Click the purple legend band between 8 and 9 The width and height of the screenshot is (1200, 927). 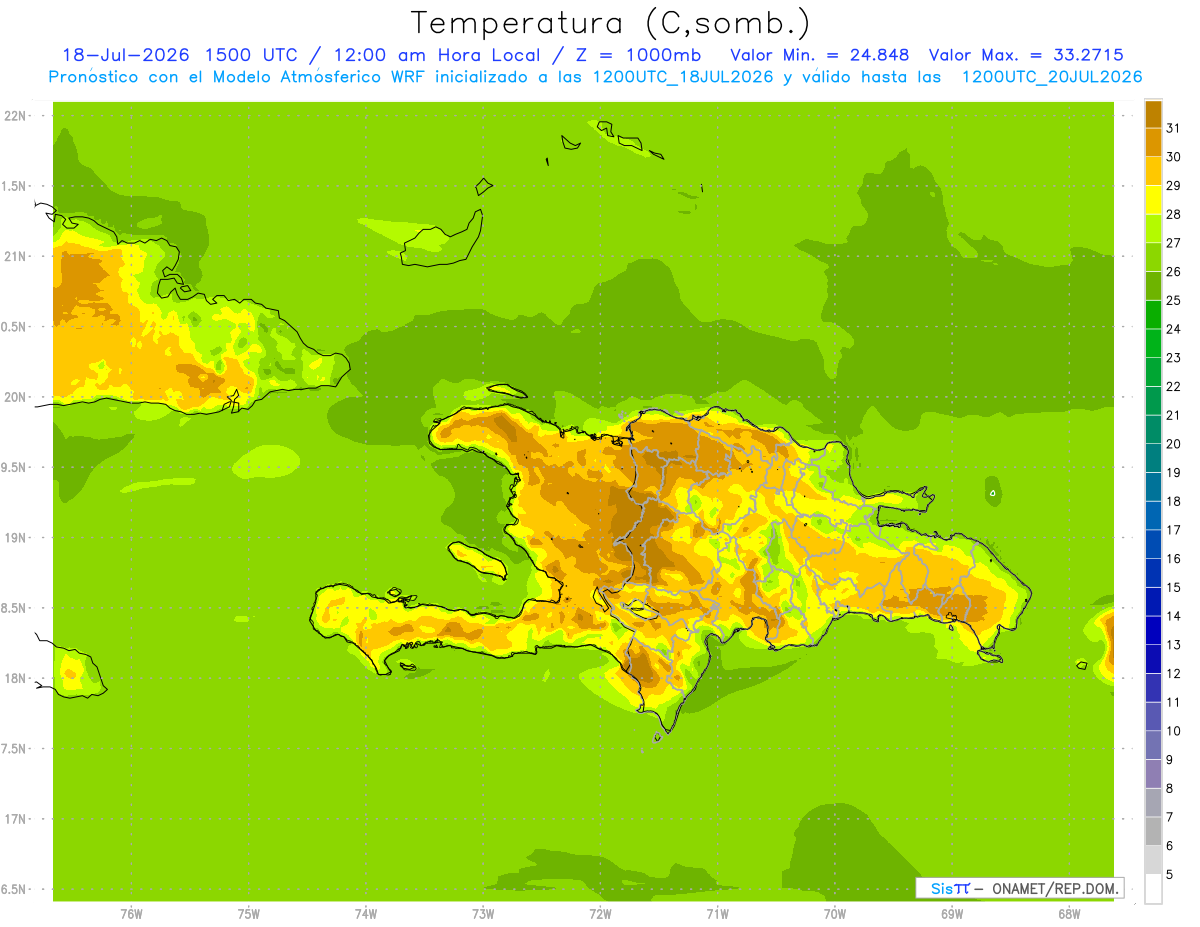tap(1153, 773)
